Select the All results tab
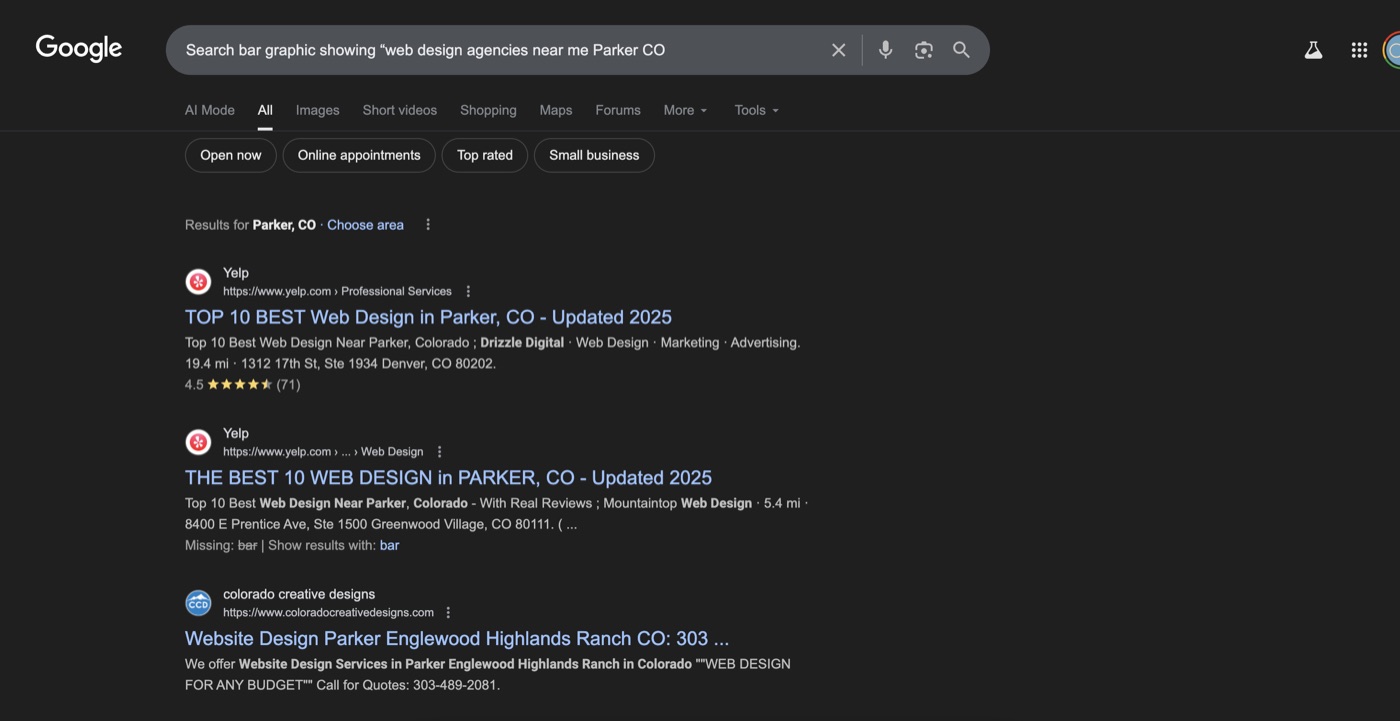The width and height of the screenshot is (1400, 721). point(265,110)
